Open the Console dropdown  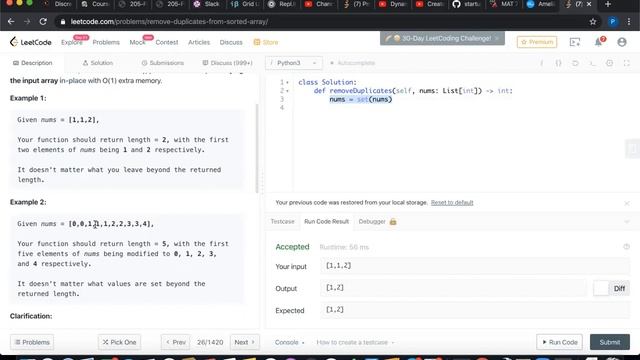[289, 342]
